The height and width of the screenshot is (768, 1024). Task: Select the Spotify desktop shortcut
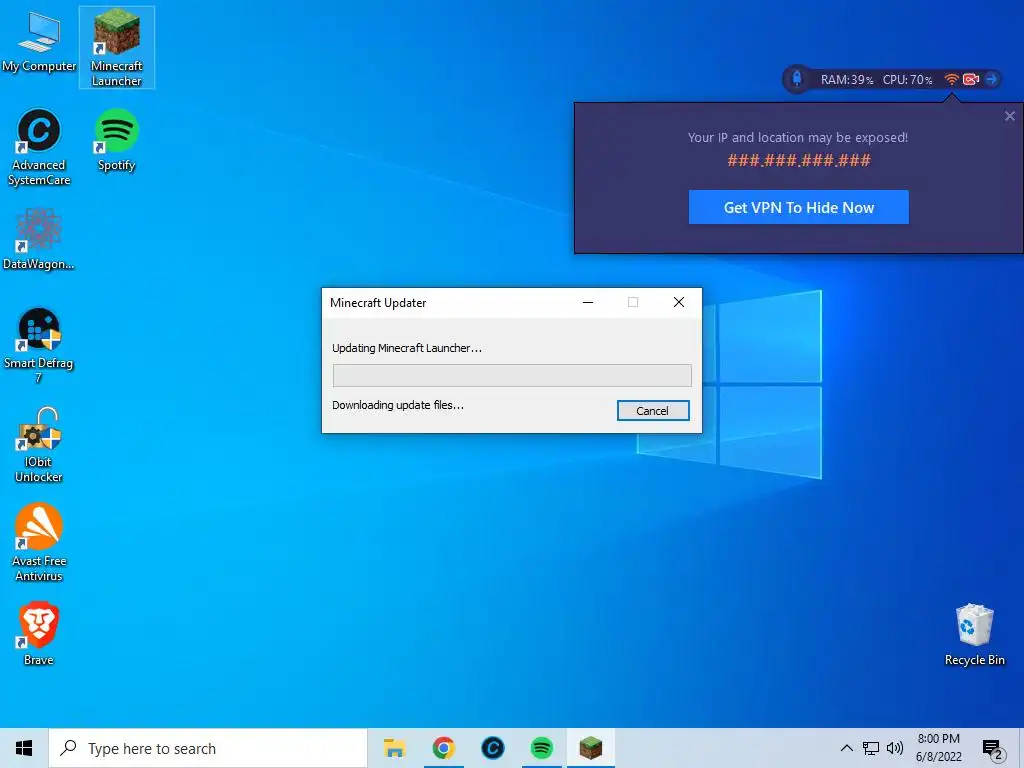pos(116,140)
